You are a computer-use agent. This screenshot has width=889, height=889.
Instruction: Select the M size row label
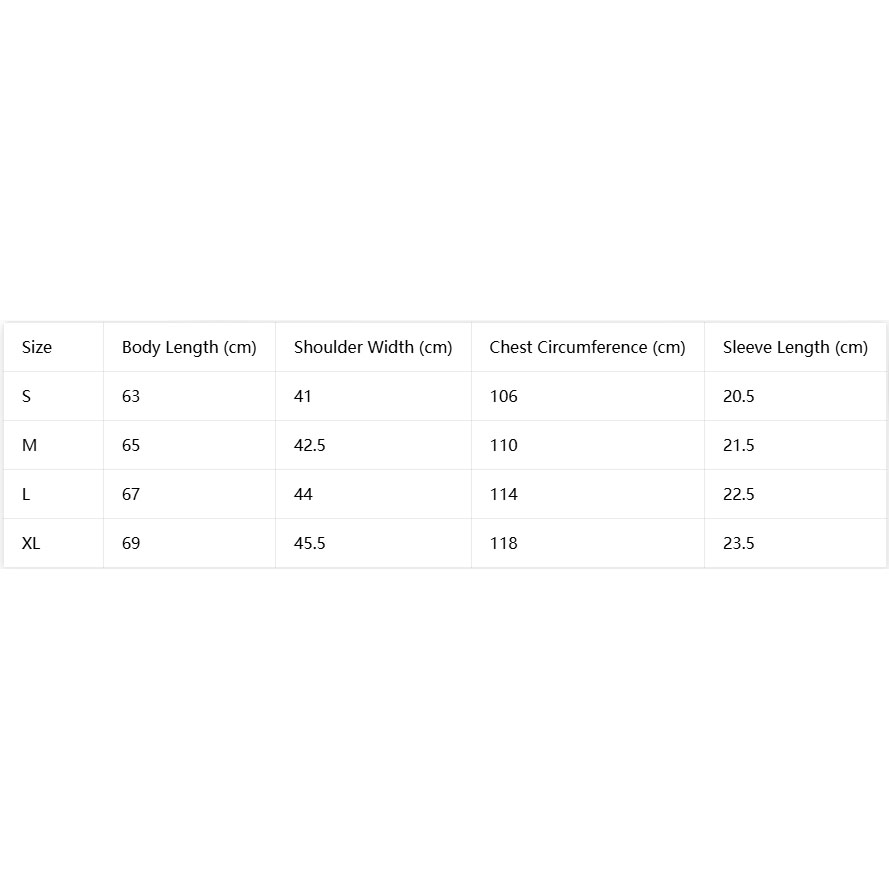tap(29, 445)
